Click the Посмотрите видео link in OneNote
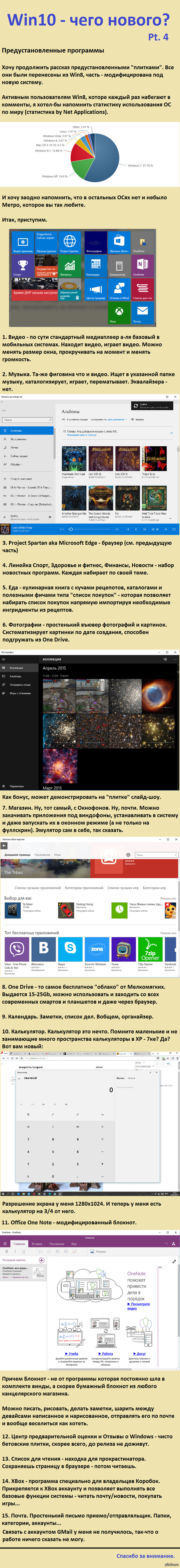Screen dimensions: 180x1568 click(x=139, y=1306)
